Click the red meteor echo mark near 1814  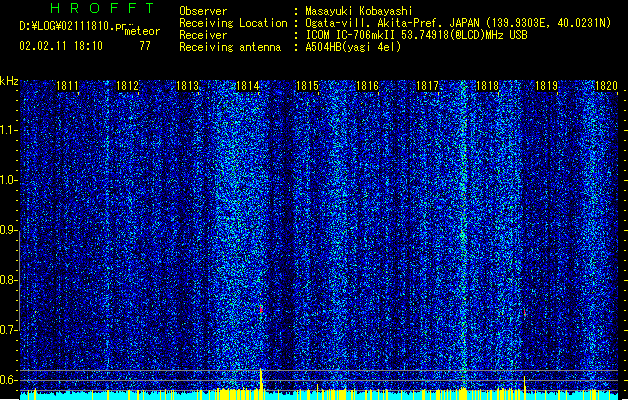click(x=261, y=309)
